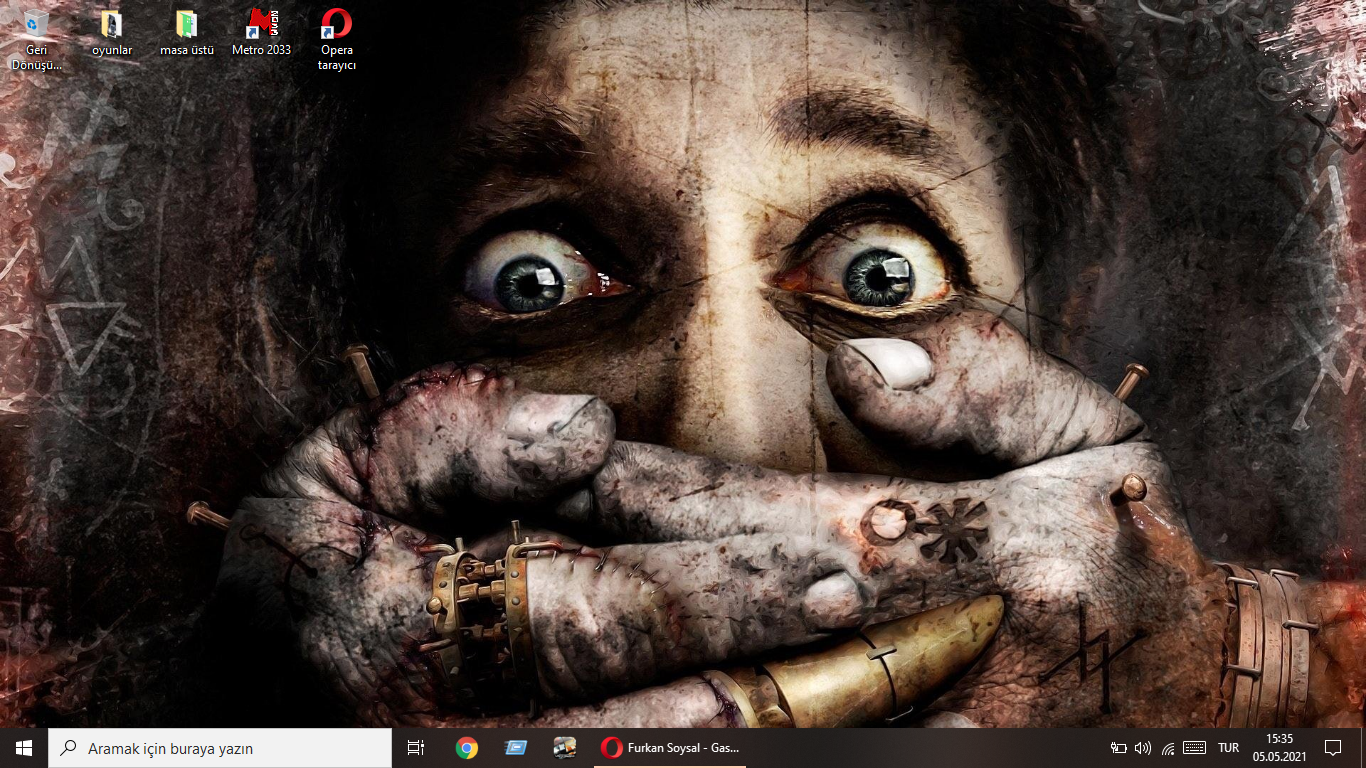Open Task View on the taskbar
1366x768 pixels.
(x=414, y=747)
